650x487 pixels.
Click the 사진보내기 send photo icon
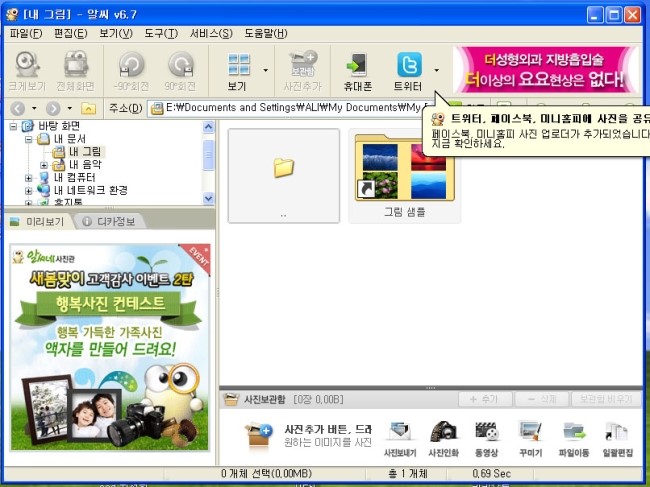[401, 437]
